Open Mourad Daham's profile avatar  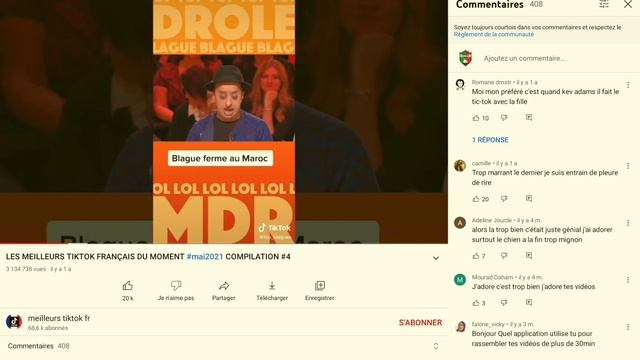(460, 280)
